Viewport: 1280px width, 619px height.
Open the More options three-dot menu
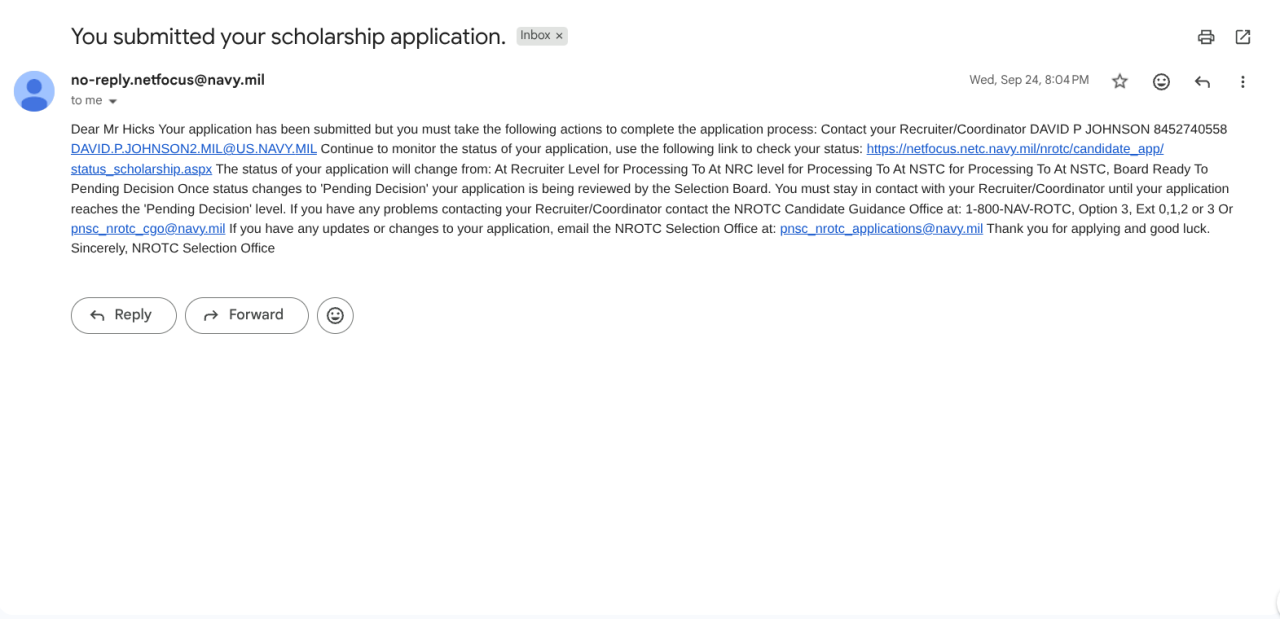1243,82
